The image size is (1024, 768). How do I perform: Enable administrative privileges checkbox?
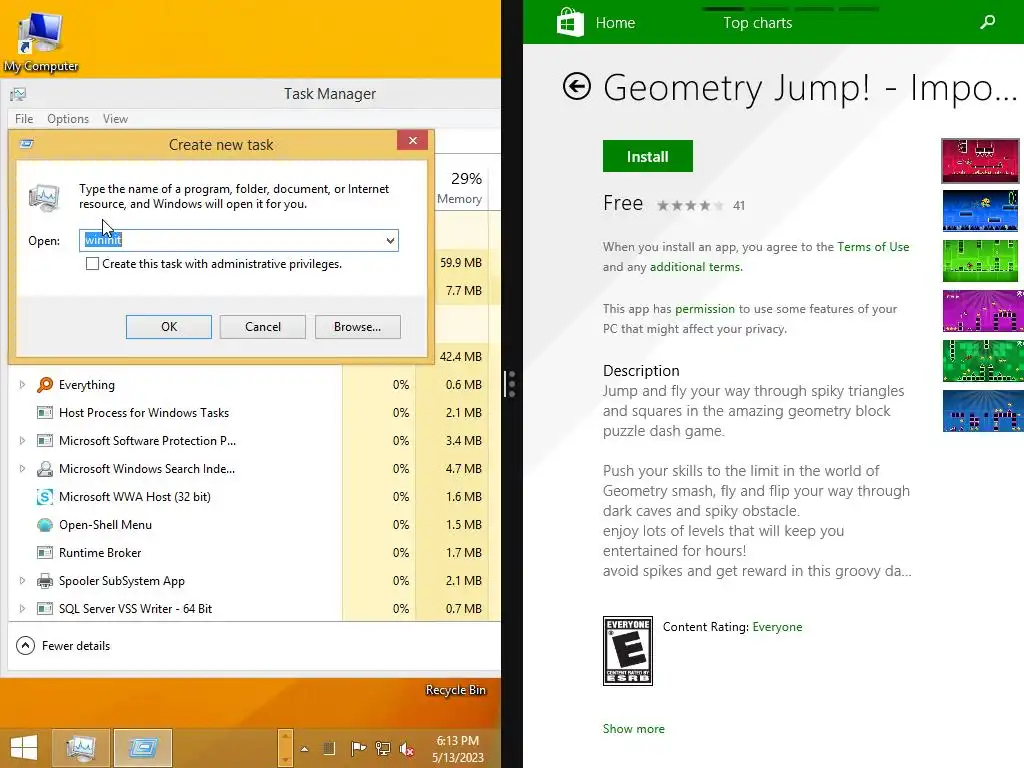point(93,264)
